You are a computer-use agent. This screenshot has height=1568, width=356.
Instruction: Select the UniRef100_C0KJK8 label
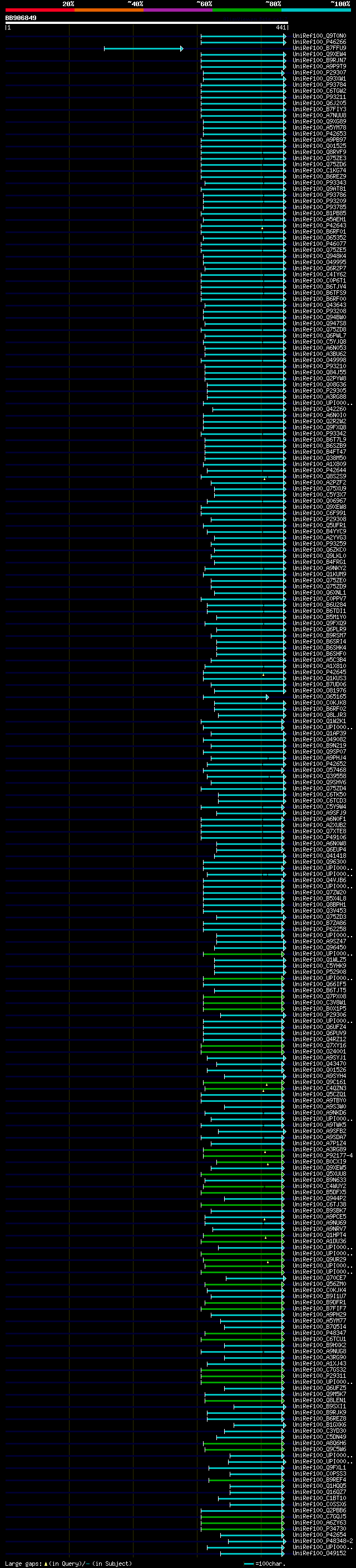click(319, 703)
